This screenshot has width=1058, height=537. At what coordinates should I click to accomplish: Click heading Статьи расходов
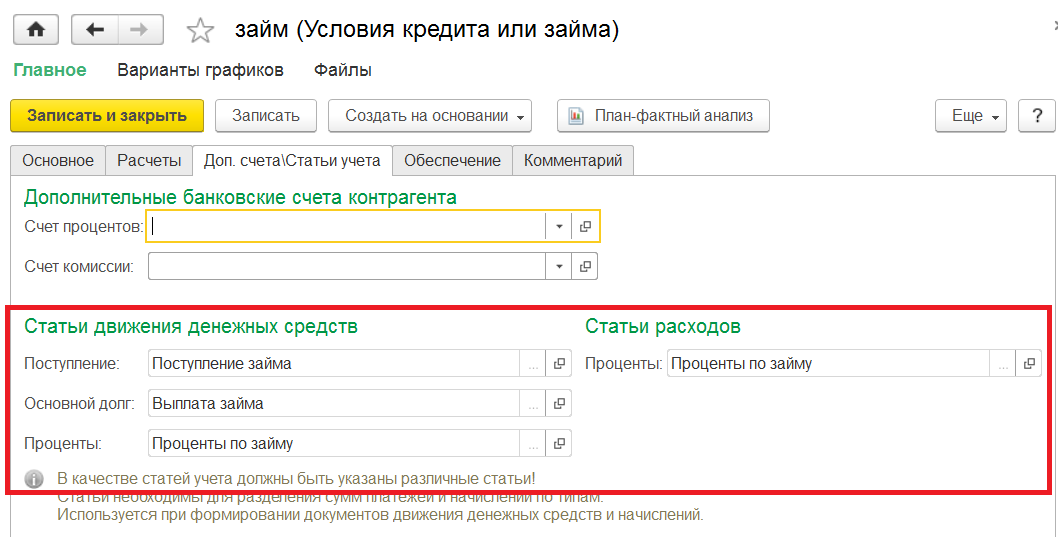point(663,327)
